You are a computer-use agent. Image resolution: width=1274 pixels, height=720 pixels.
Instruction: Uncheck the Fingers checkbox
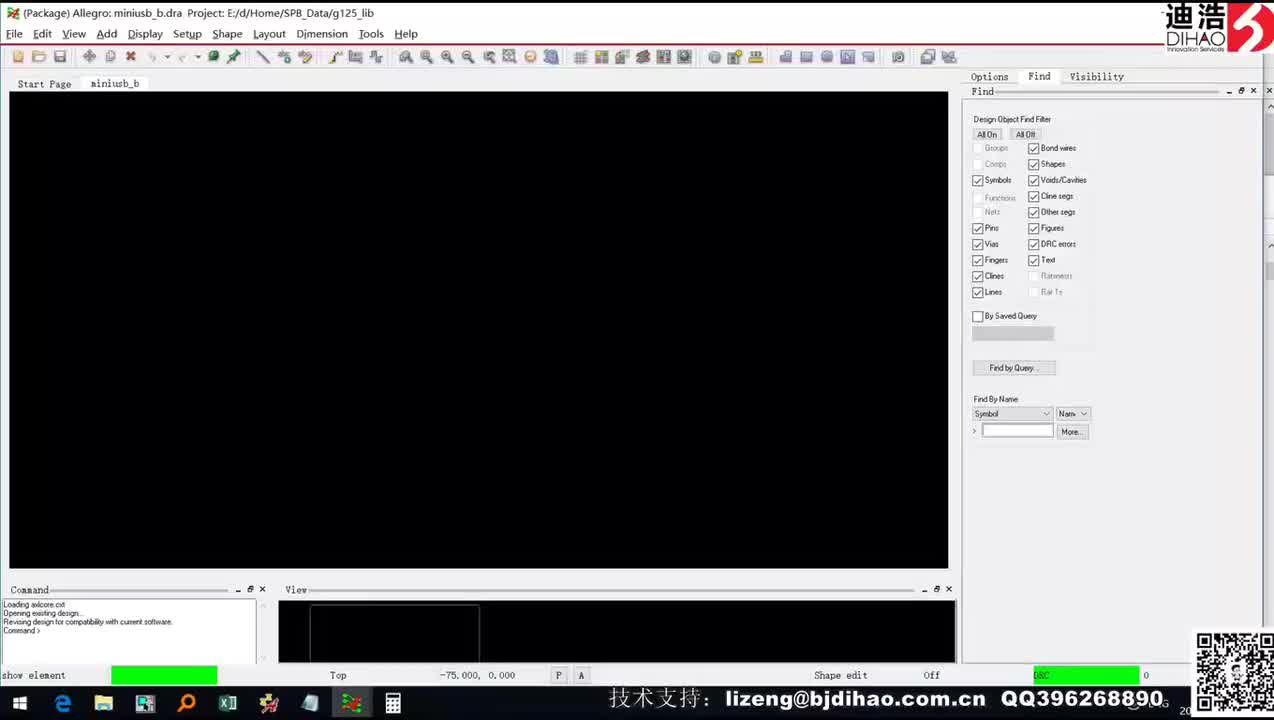(978, 260)
